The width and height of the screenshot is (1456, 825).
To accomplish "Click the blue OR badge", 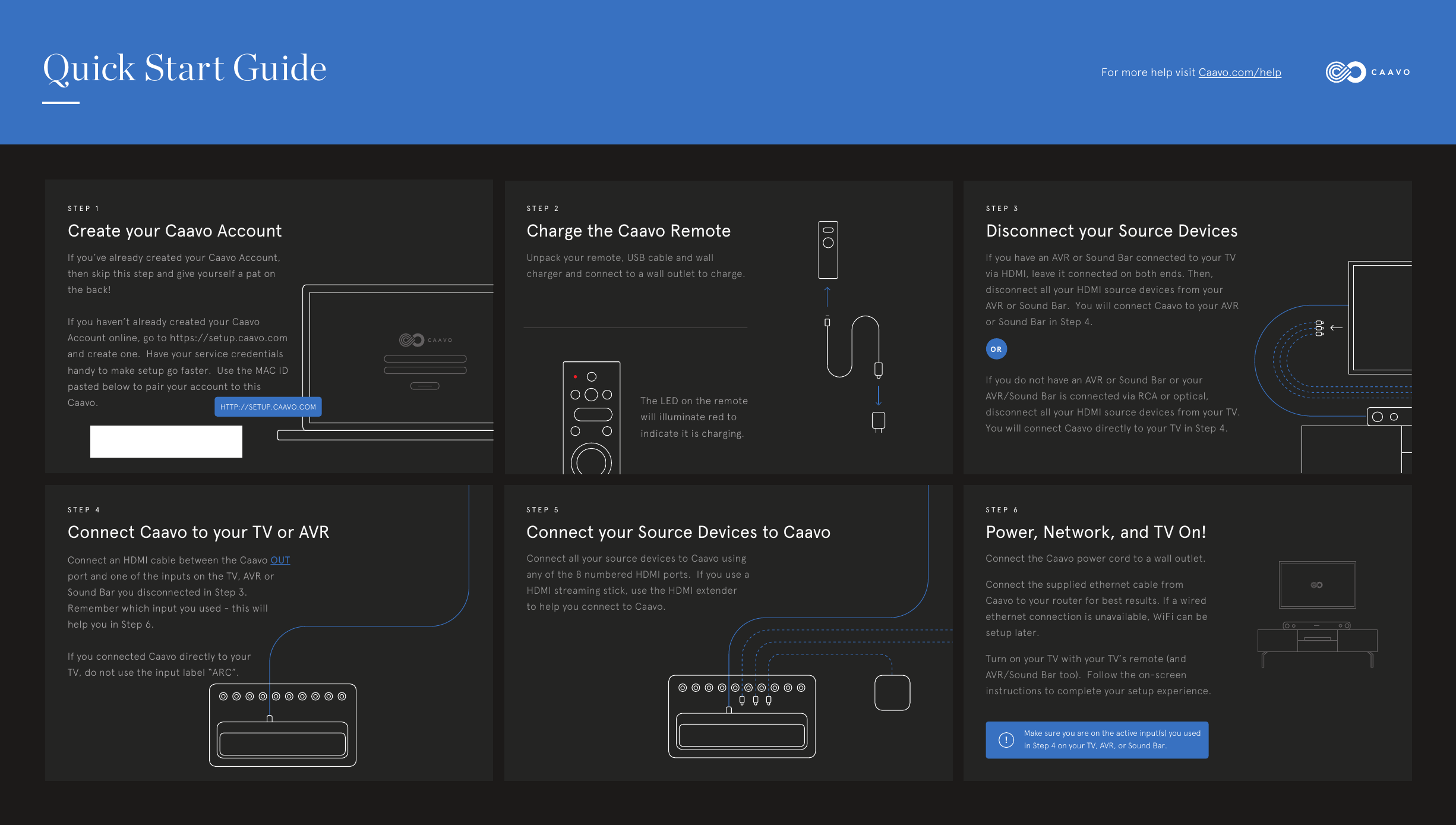I will tap(996, 349).
